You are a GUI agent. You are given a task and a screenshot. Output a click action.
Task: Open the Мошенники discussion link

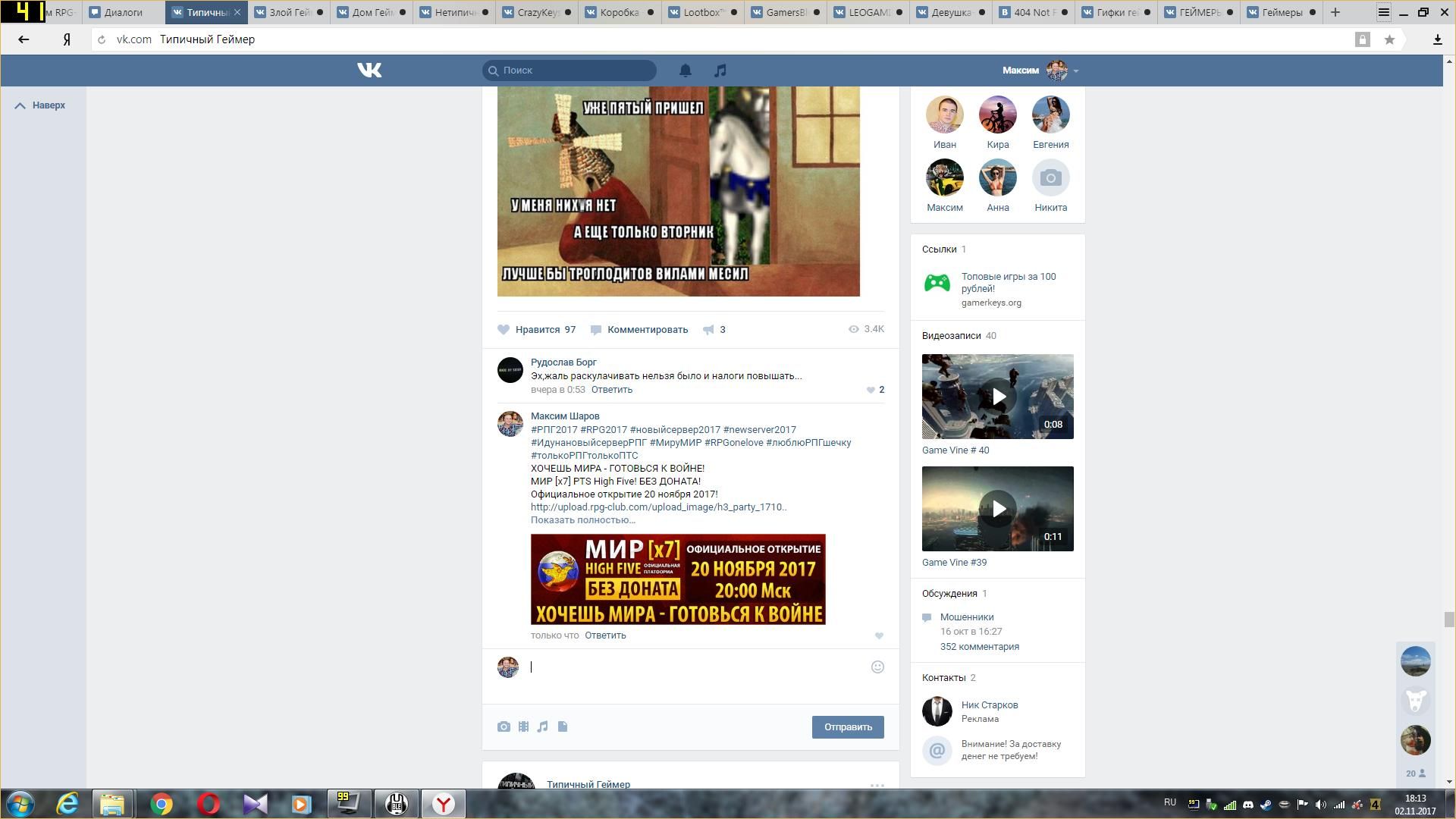[x=966, y=617]
